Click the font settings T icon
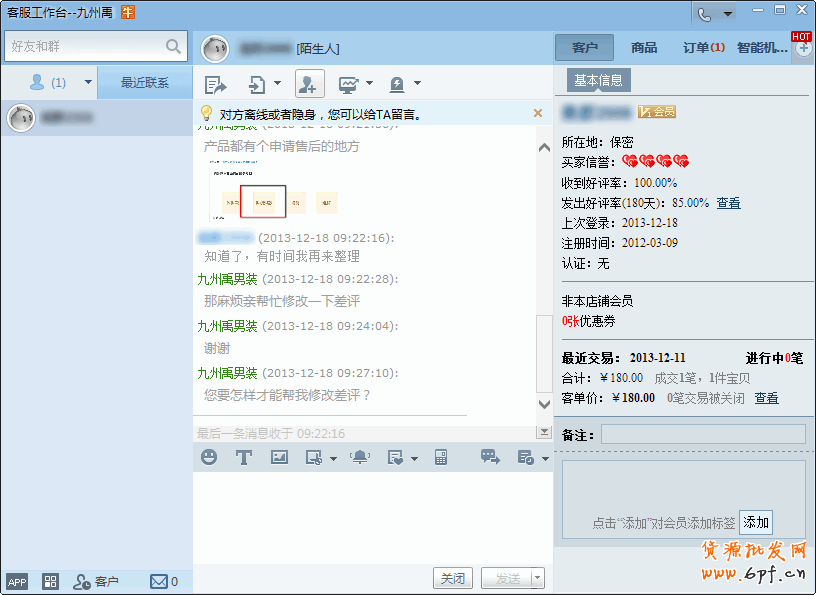The image size is (816, 595). coord(243,457)
